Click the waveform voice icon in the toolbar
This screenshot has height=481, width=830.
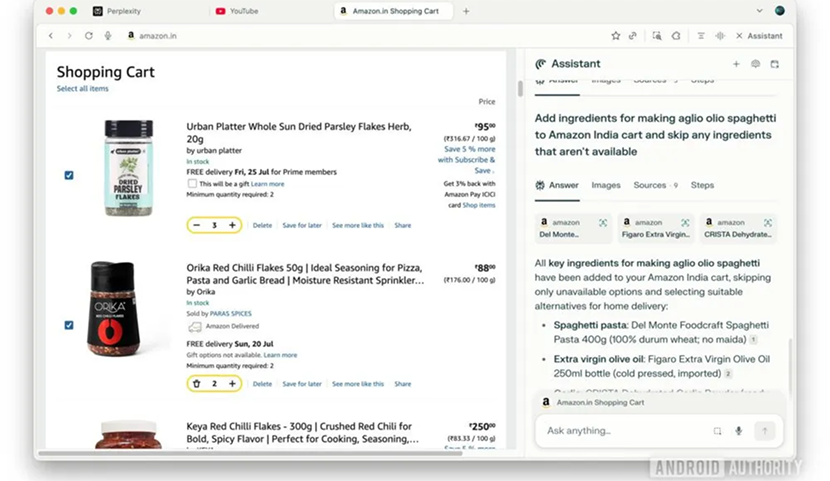pyautogui.click(x=720, y=36)
